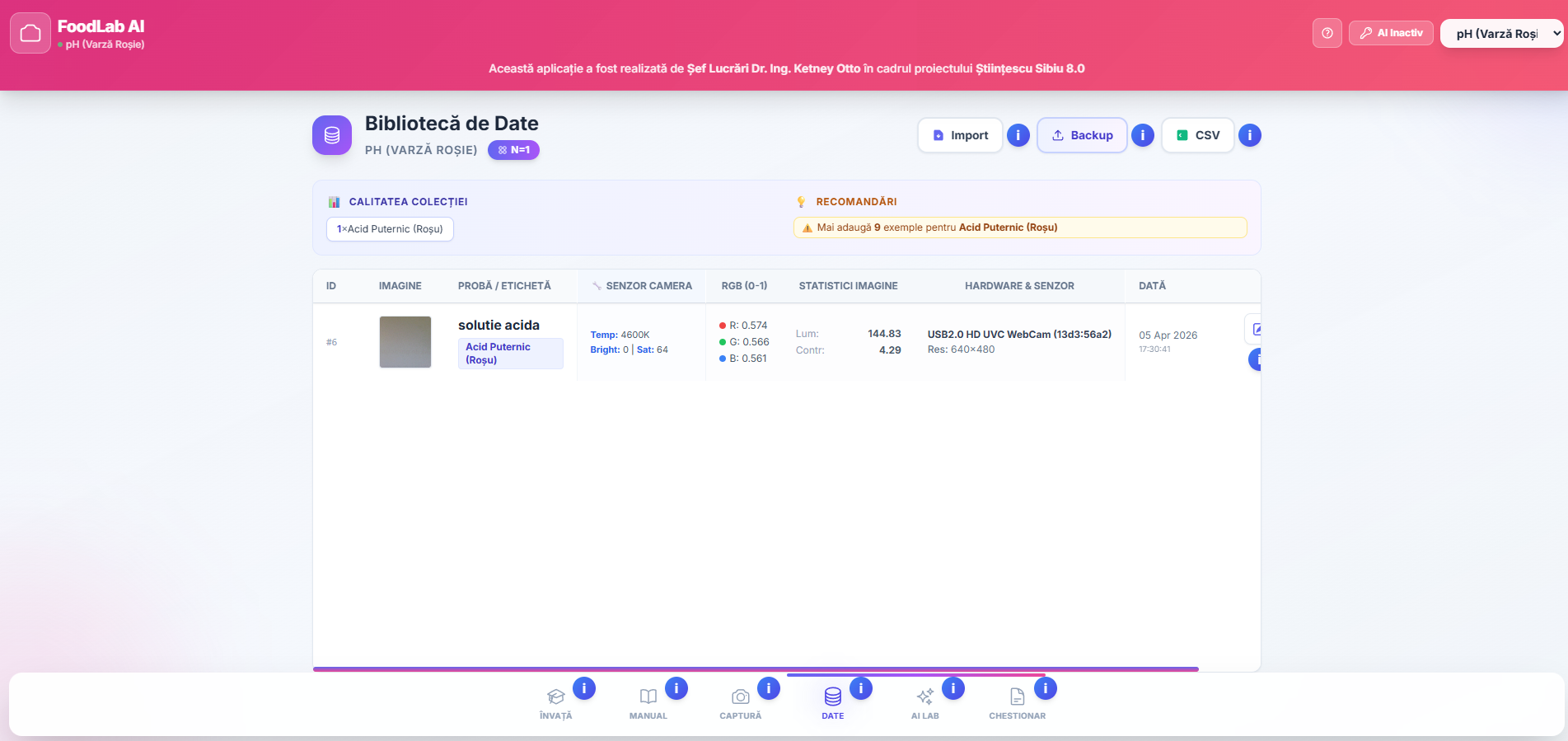1568x741 pixels.
Task: Open help via question mark icon
Action: [1327, 33]
